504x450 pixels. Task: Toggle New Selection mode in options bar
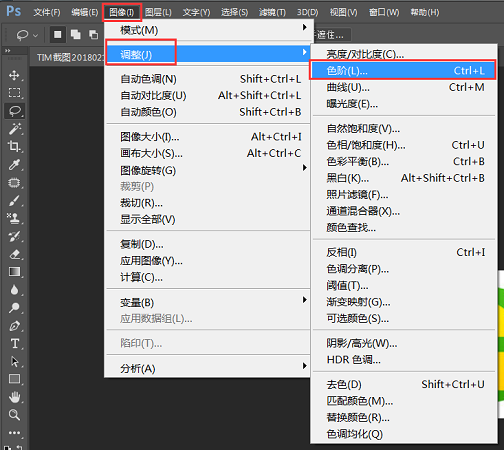58,35
